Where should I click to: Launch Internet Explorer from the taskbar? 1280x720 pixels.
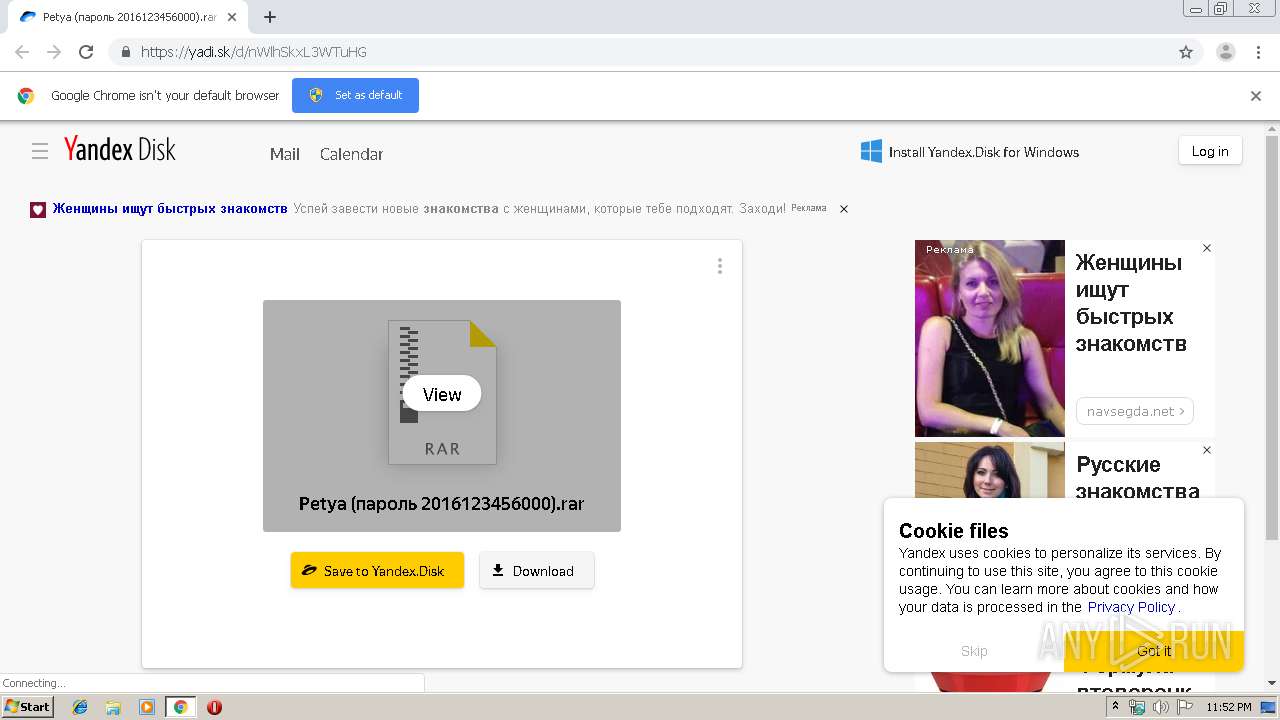tap(80, 707)
